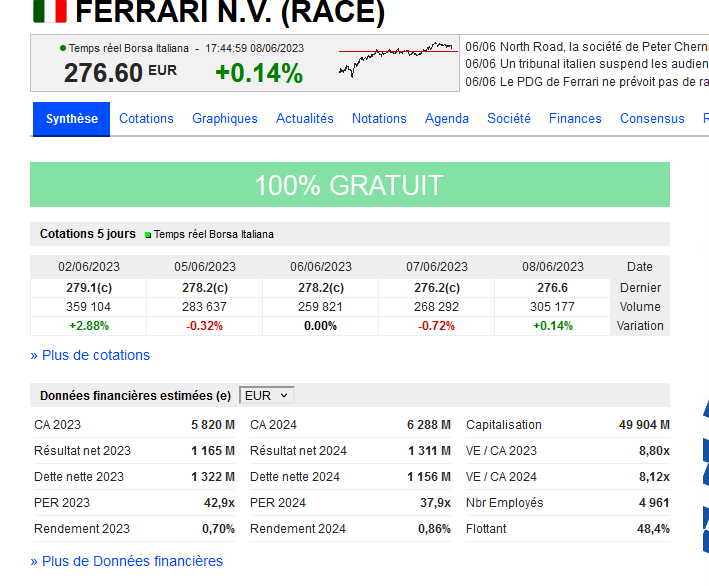Open the Graphiques tab
Viewport: 709px width, 586px height.
225,118
